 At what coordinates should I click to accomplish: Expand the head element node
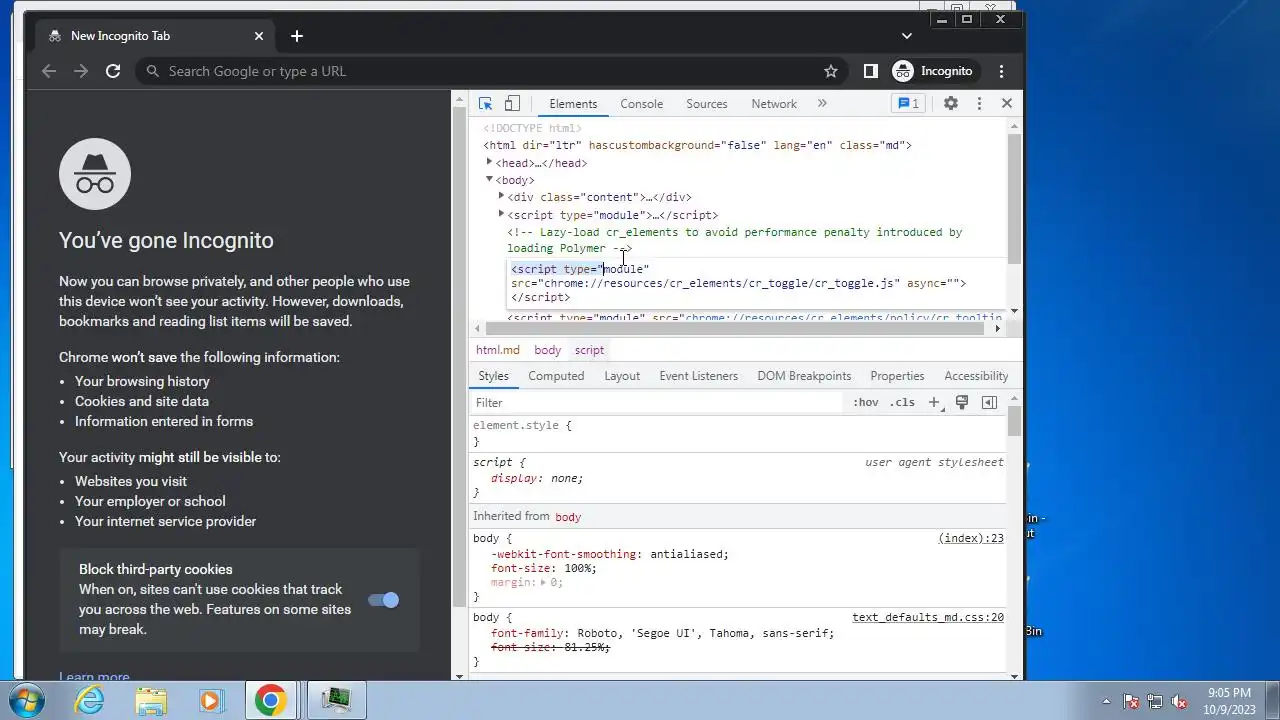(x=490, y=162)
